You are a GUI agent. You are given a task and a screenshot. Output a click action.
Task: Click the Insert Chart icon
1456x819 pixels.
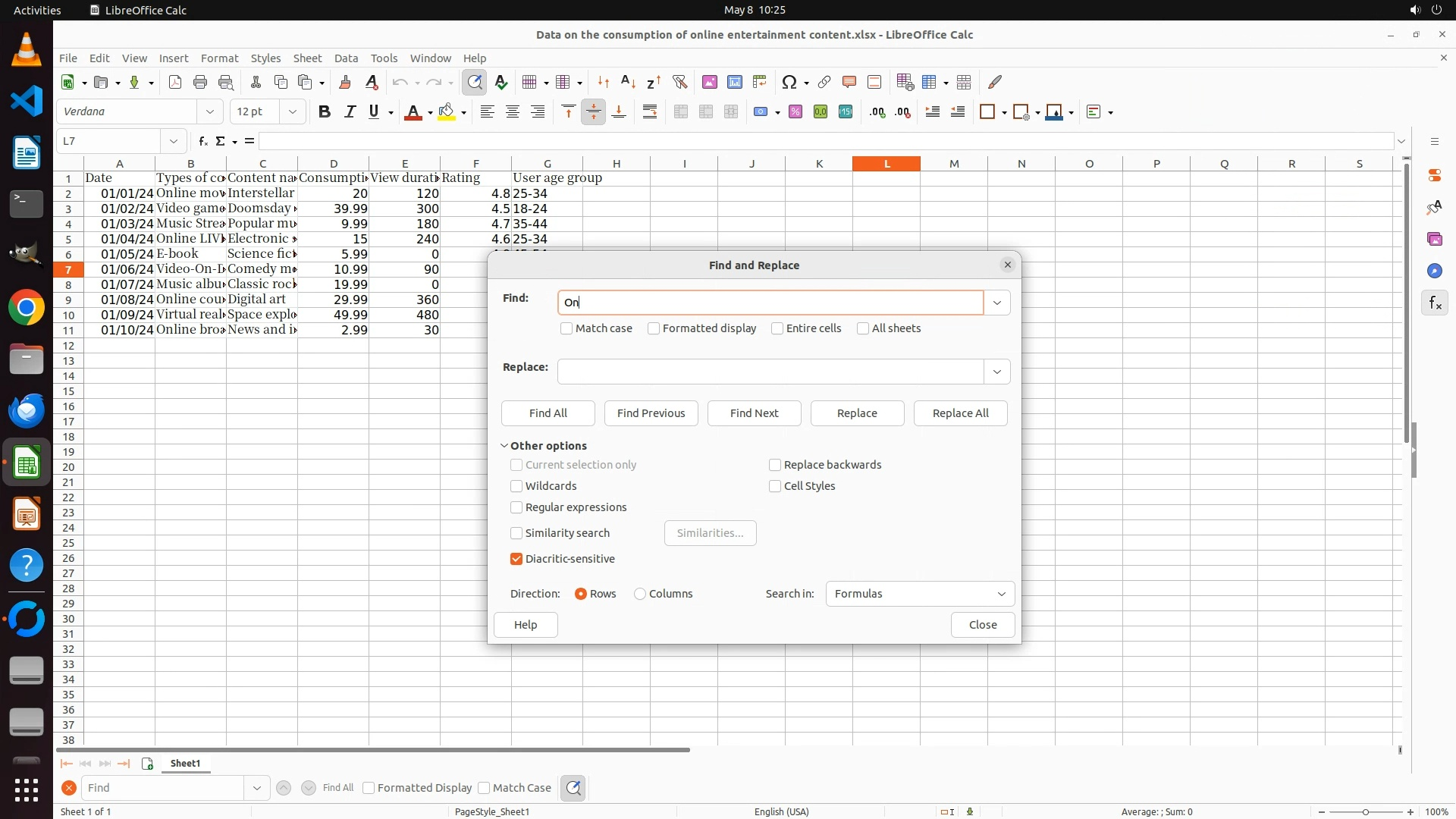(734, 82)
